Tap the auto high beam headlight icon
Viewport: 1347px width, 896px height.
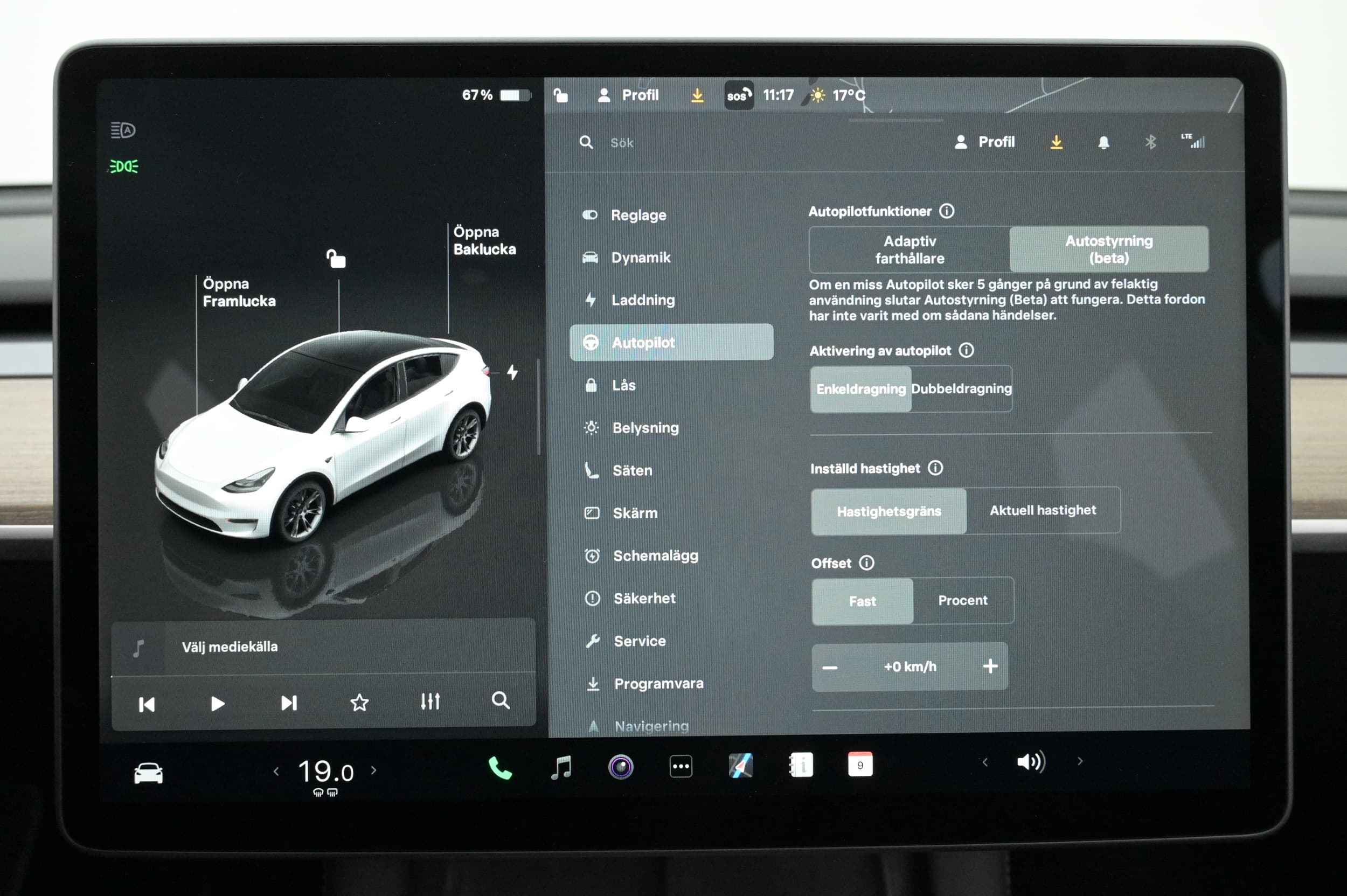point(123,130)
